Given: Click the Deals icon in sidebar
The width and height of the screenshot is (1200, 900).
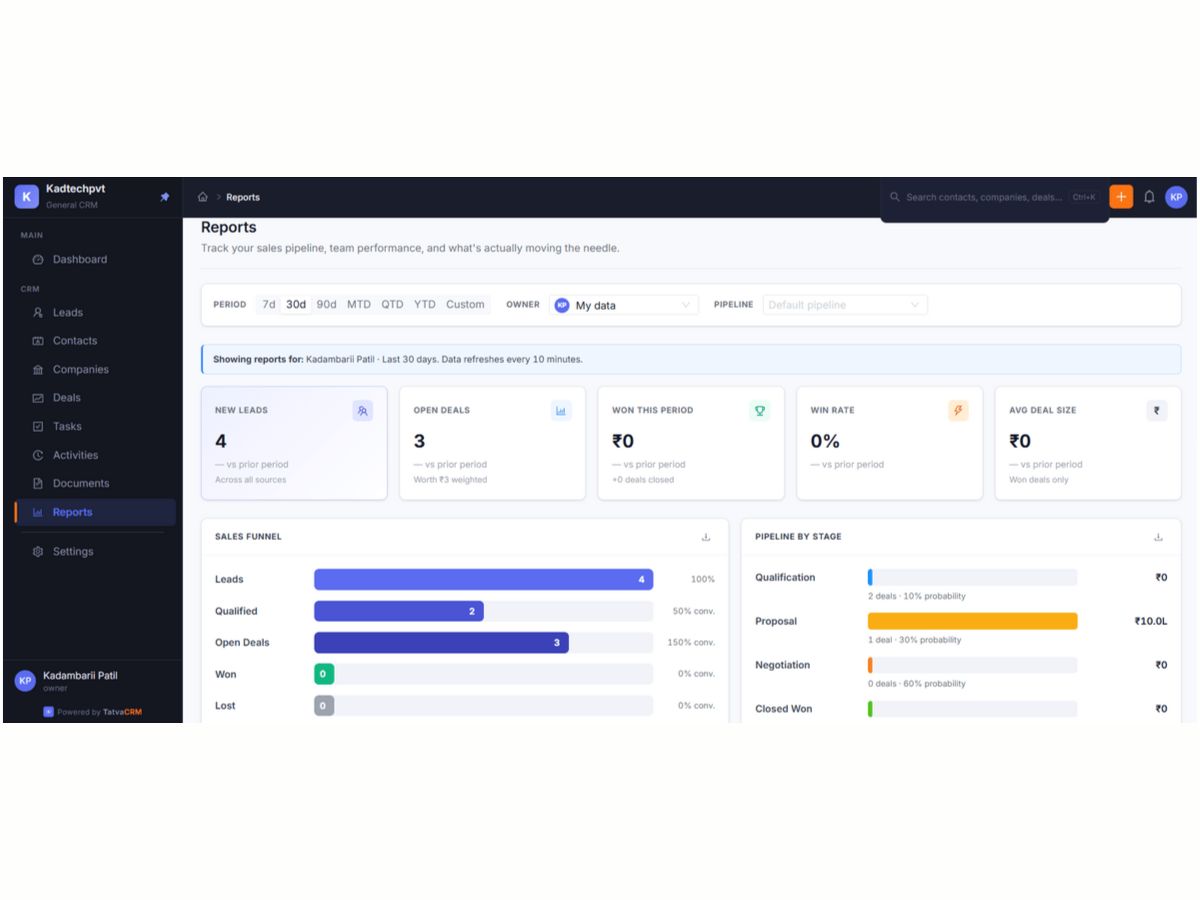Looking at the screenshot, I should [38, 398].
